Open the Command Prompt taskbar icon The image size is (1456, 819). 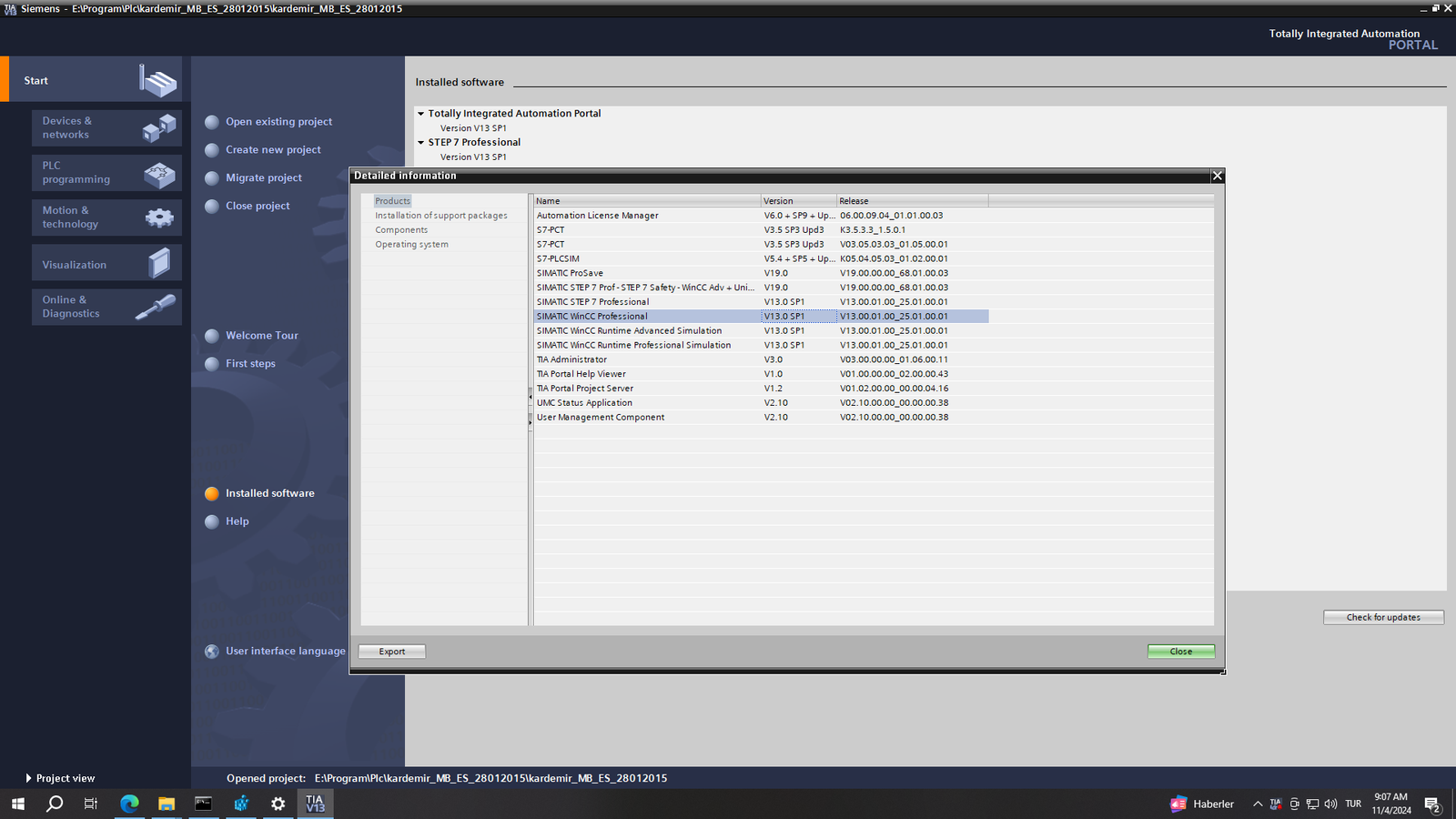(x=204, y=804)
